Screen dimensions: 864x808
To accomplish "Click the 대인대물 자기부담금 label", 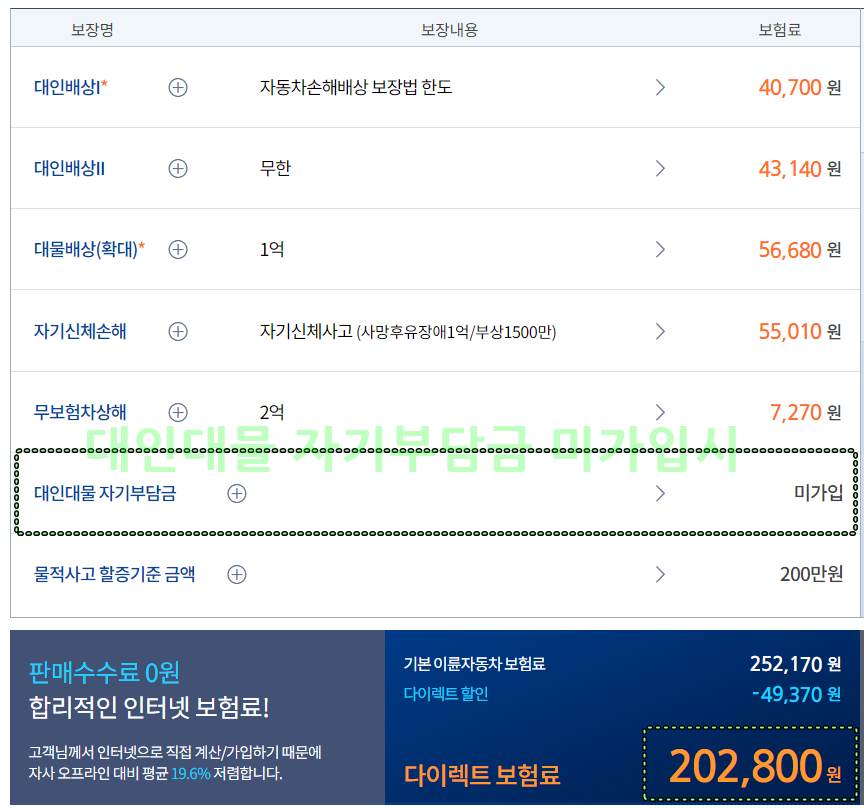I will click(x=105, y=493).
